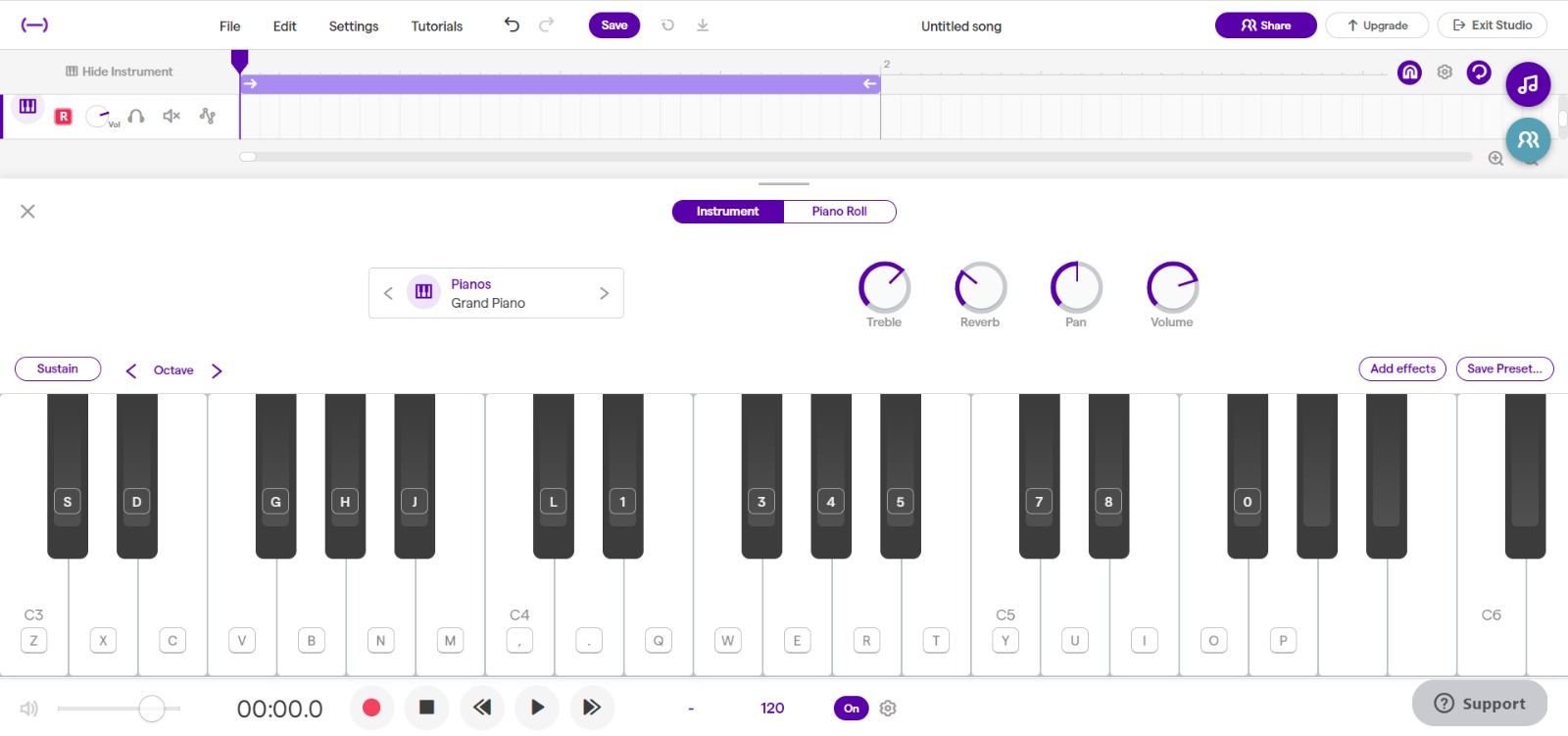This screenshot has width=1568, height=736.
Task: Adjust the master volume slider handle
Action: [151, 708]
